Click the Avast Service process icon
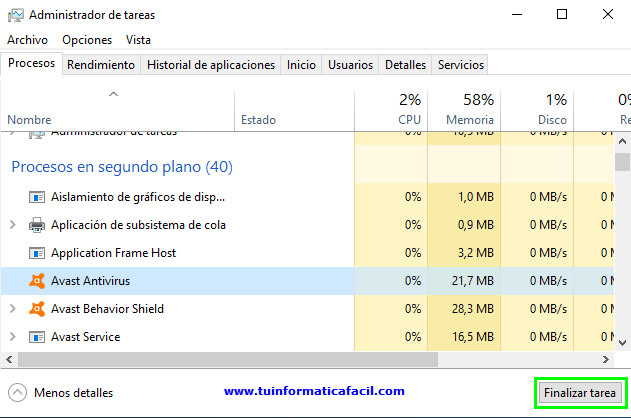This screenshot has width=631, height=418. 37,337
